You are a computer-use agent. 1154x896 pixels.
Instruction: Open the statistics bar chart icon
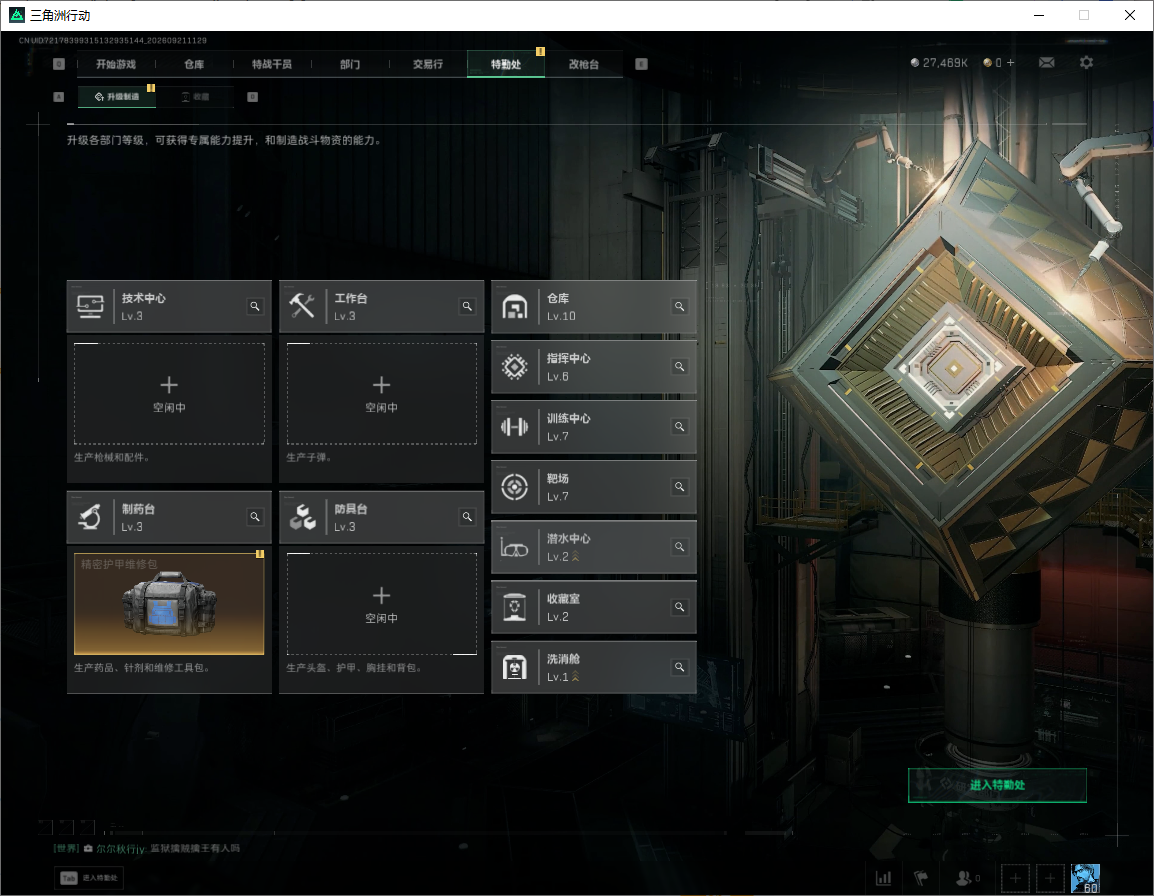coord(883,878)
